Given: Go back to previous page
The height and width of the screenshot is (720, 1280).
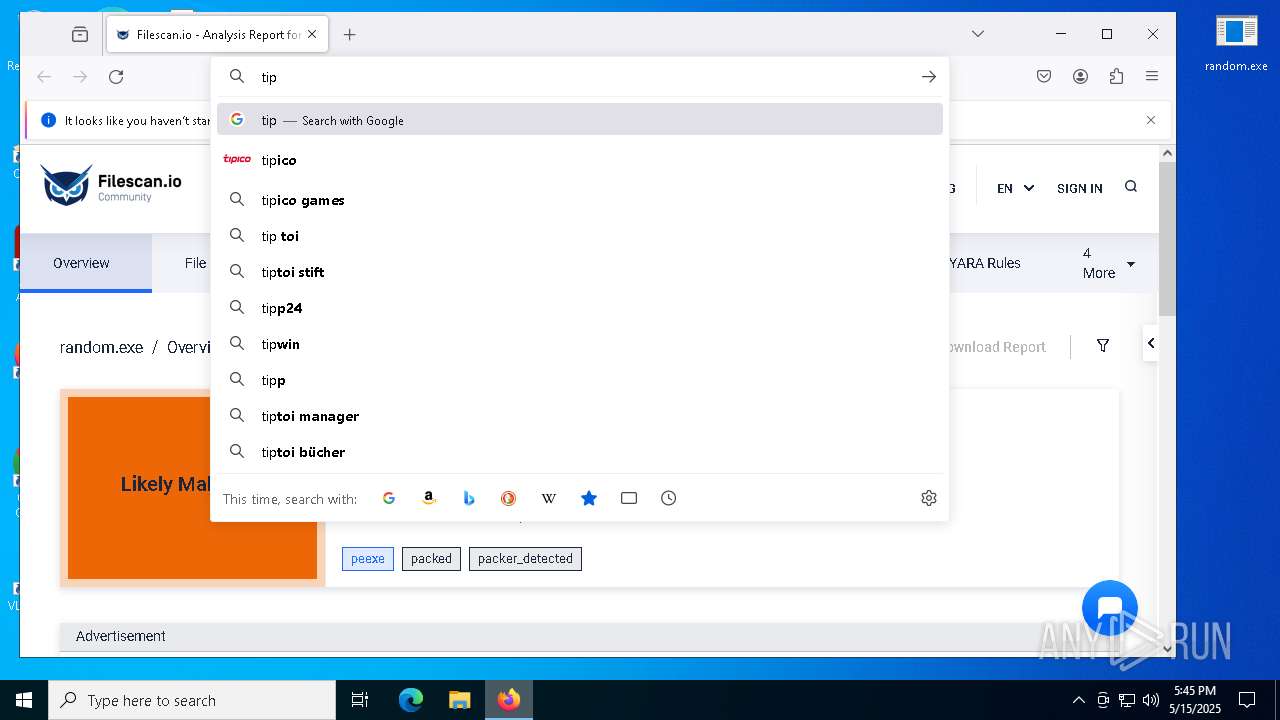Looking at the screenshot, I should tap(44, 77).
